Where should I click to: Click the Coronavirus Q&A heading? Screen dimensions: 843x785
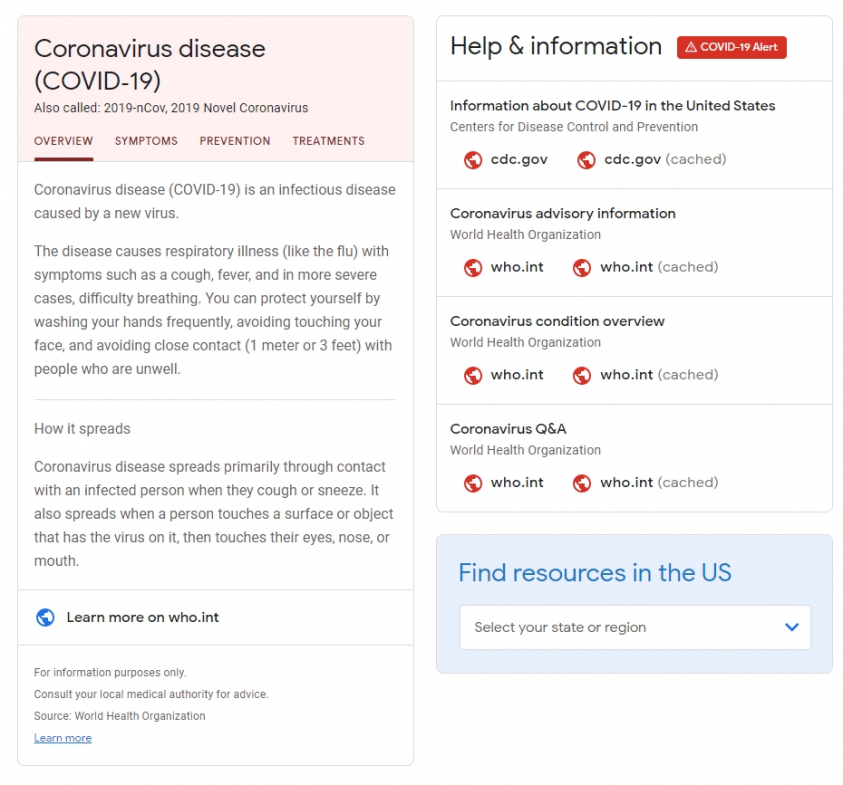coord(508,429)
